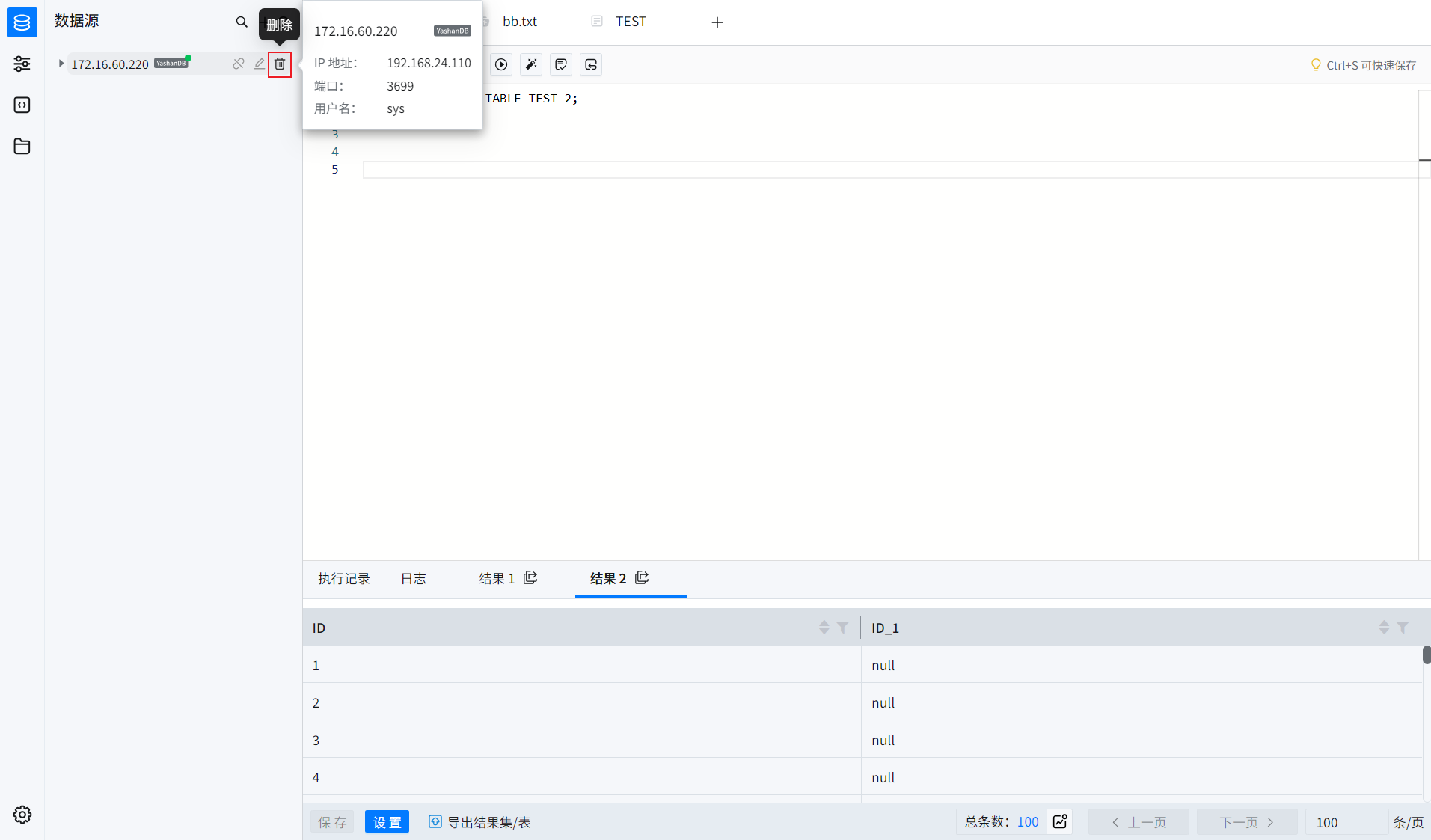The width and height of the screenshot is (1431, 840).
Task: Format SQL with magic wand icon
Action: (531, 65)
